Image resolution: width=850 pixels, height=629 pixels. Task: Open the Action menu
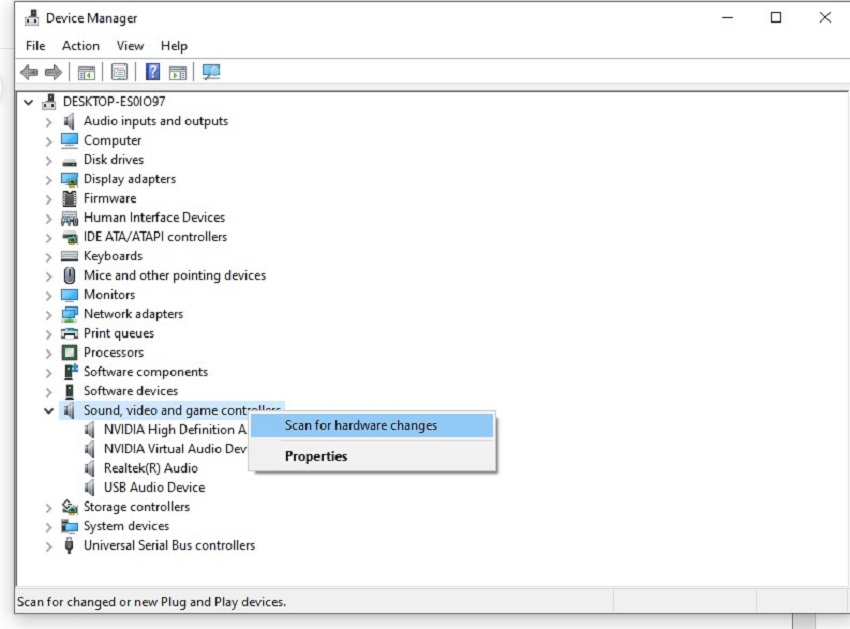coord(80,46)
